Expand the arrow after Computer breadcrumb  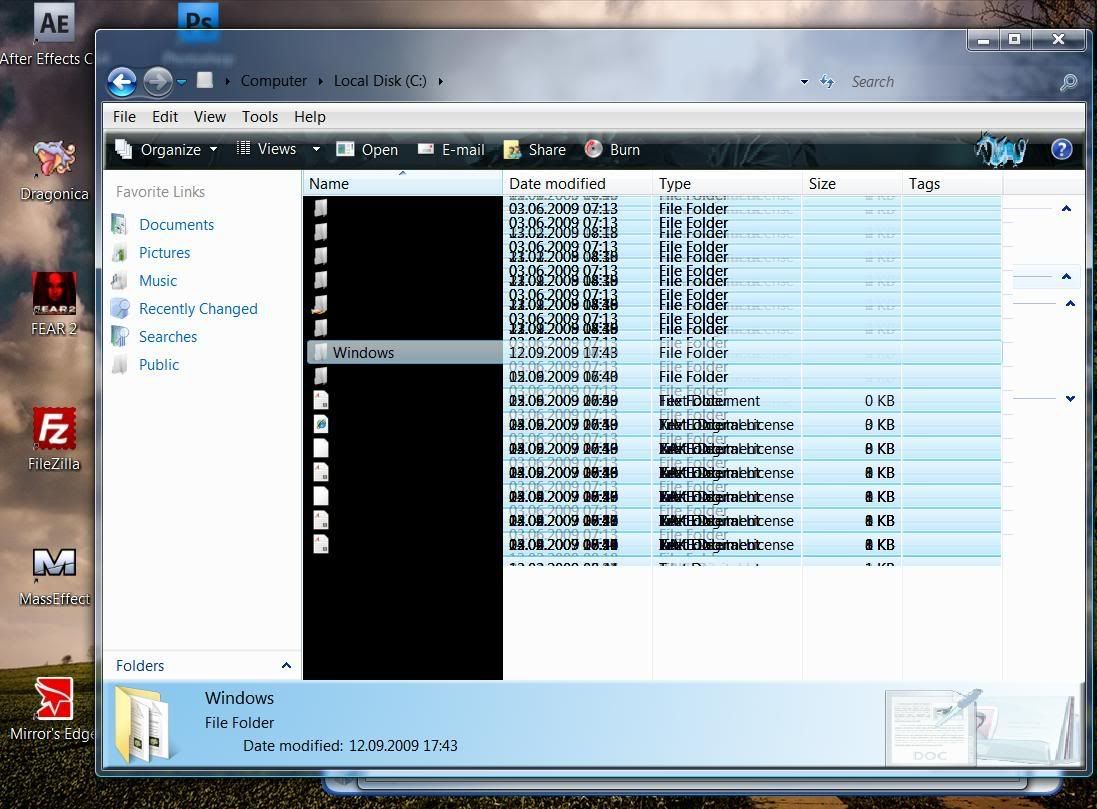pos(320,81)
